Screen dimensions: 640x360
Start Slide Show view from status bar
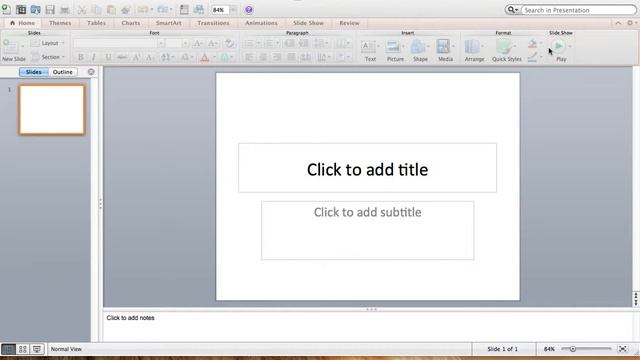pos(37,349)
